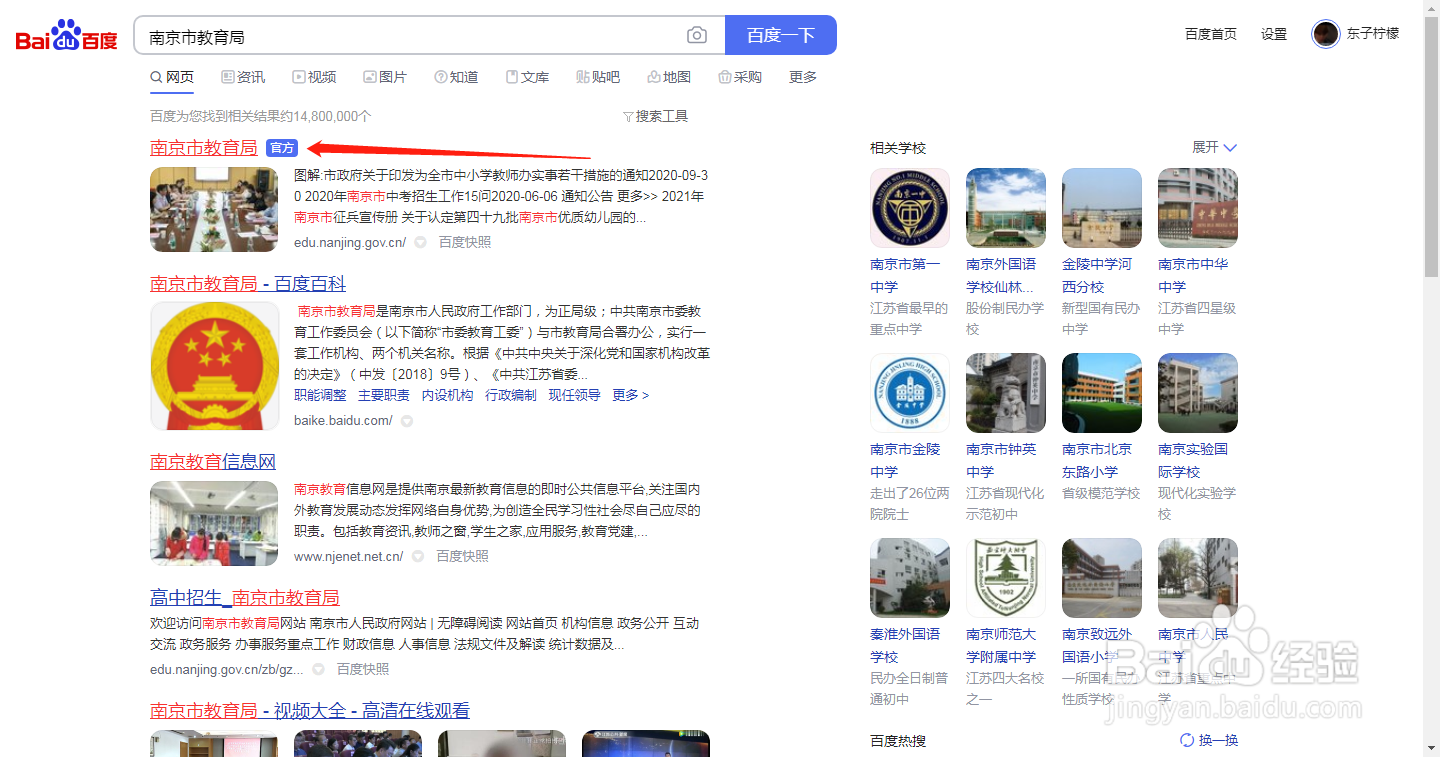
Task: Open 金陵中学河西分校 school photo
Action: coord(1102,208)
